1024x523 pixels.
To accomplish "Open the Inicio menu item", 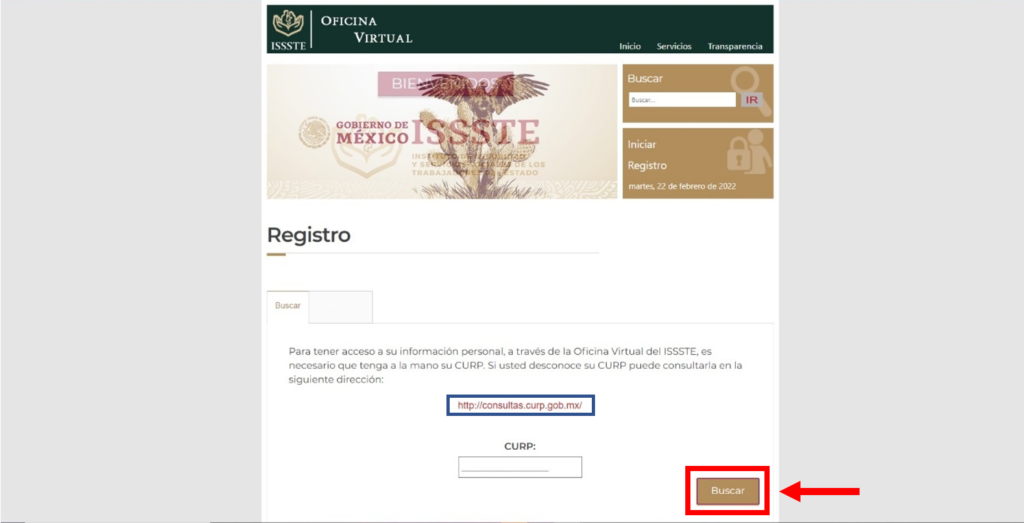I will pyautogui.click(x=630, y=46).
